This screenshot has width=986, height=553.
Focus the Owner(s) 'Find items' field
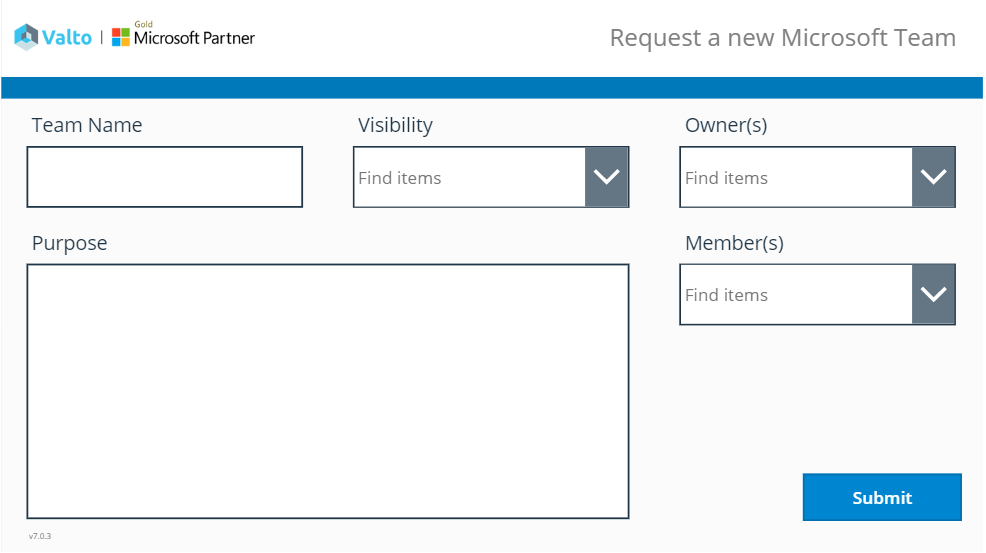tap(795, 177)
